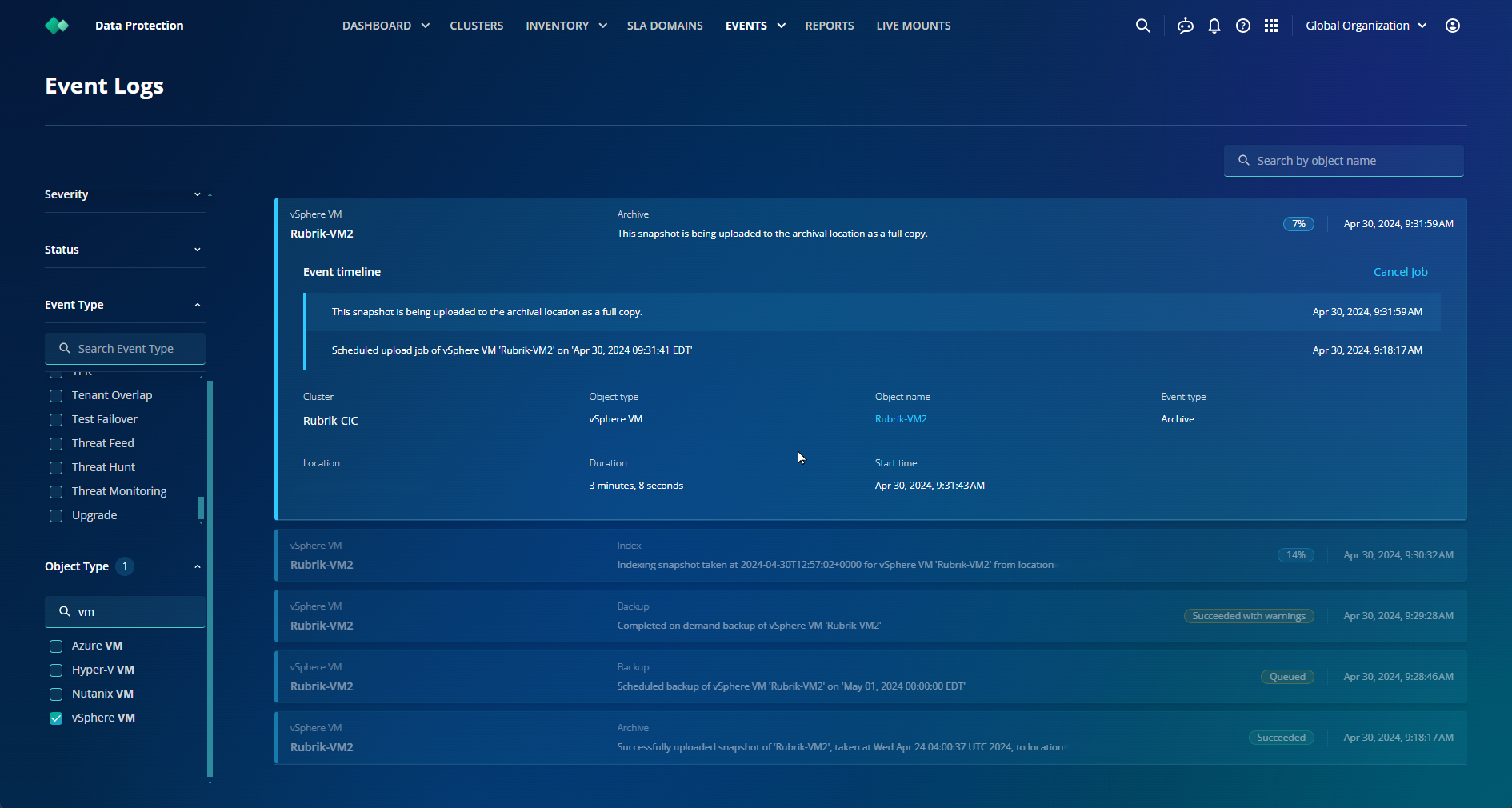This screenshot has width=1512, height=808.
Task: Open the Index event row for Rubrik-VM2
Action: [x=870, y=555]
